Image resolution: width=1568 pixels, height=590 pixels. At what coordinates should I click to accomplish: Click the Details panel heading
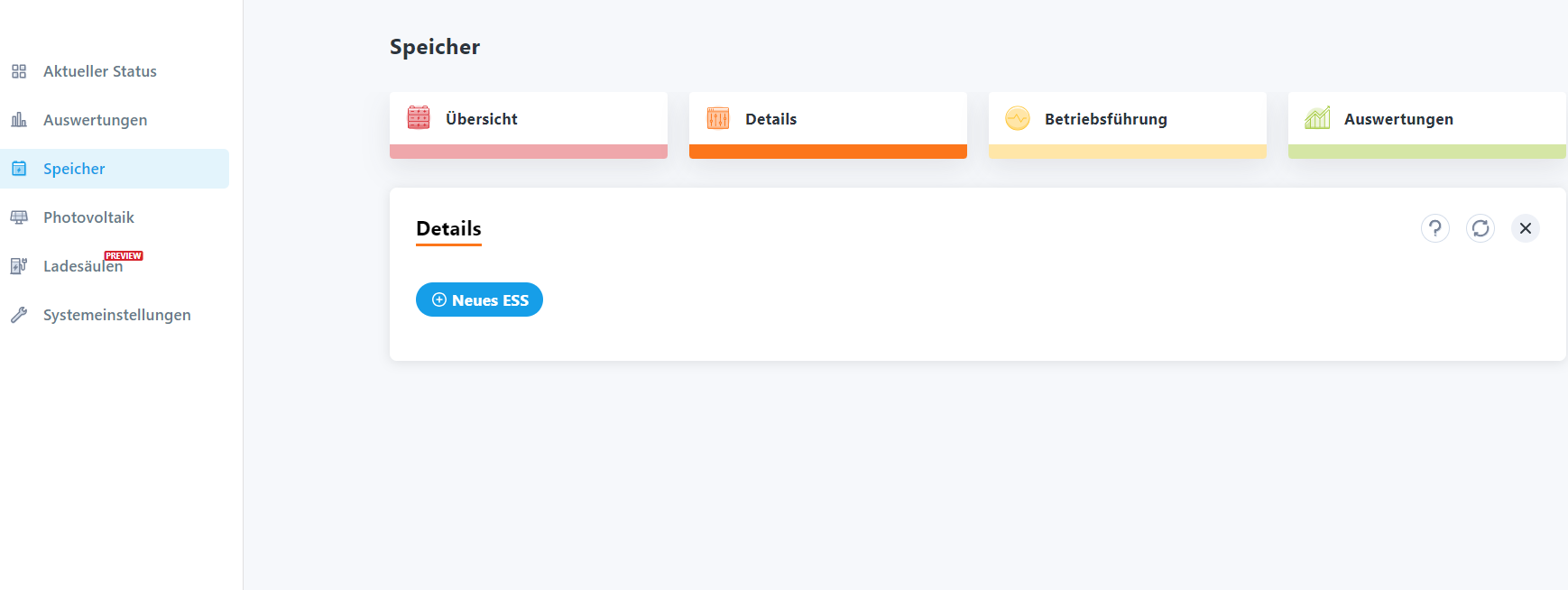pyautogui.click(x=448, y=228)
